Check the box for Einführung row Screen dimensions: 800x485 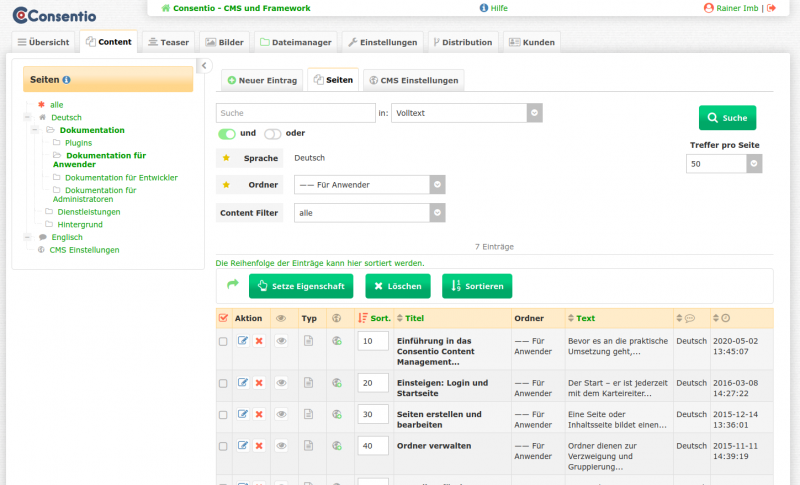(x=223, y=341)
